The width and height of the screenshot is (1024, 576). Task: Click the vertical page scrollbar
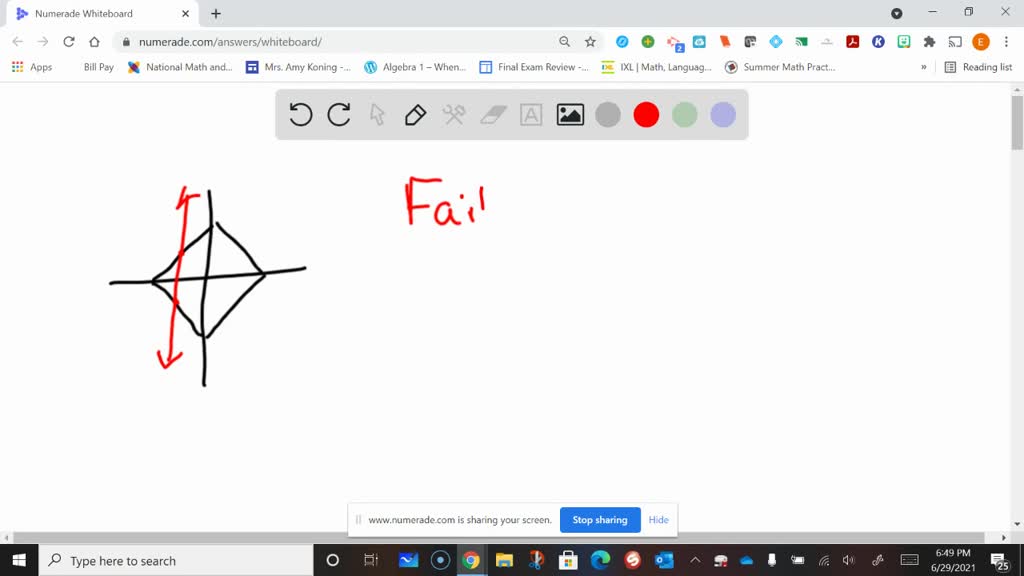pos(1017,123)
